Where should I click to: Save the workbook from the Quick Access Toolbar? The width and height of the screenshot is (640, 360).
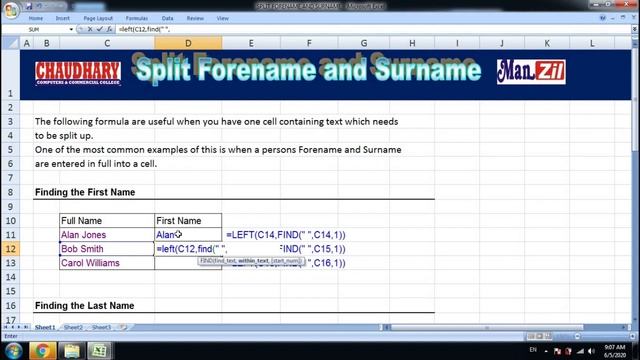pos(29,6)
